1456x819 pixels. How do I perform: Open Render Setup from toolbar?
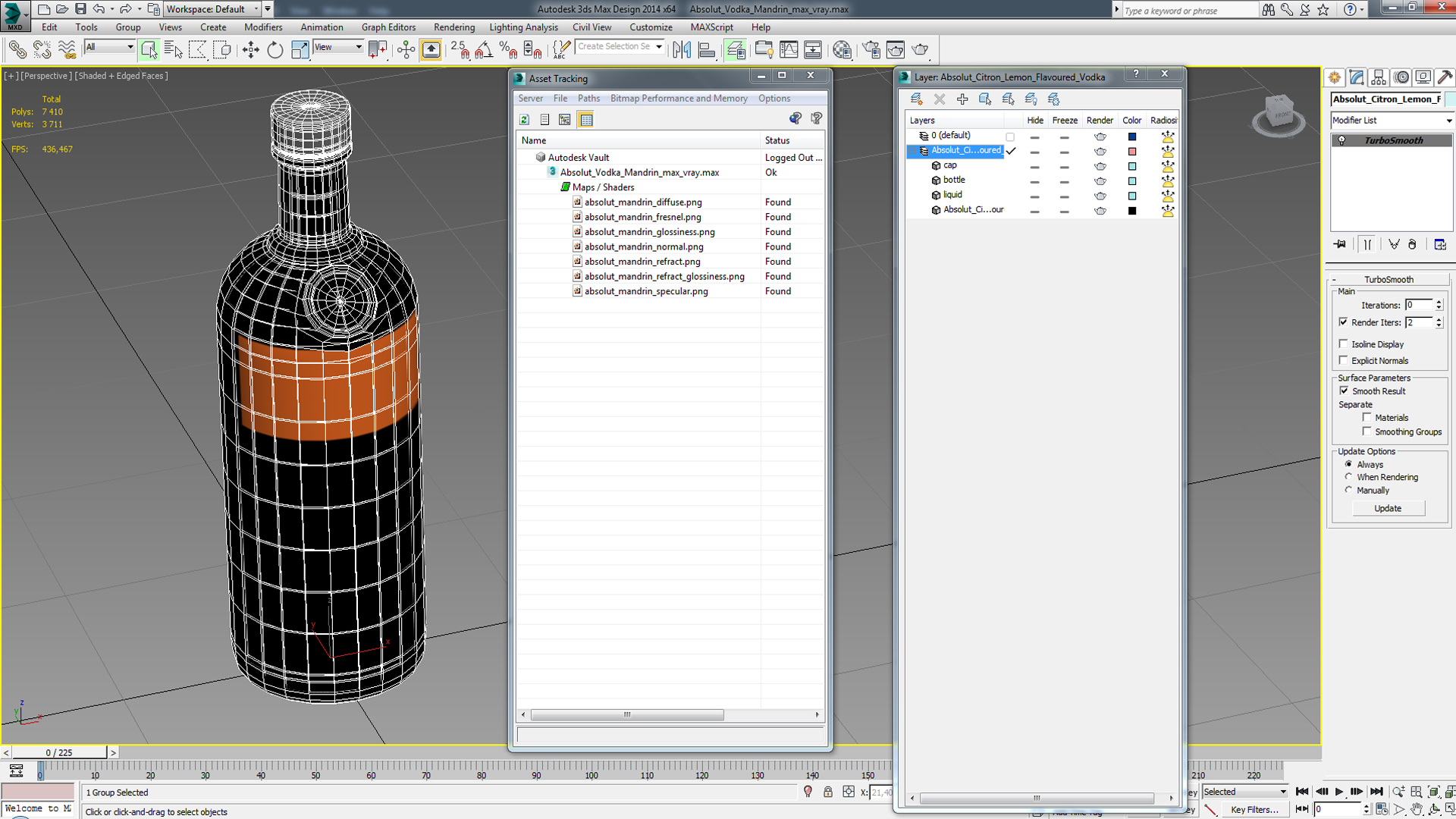tap(871, 50)
